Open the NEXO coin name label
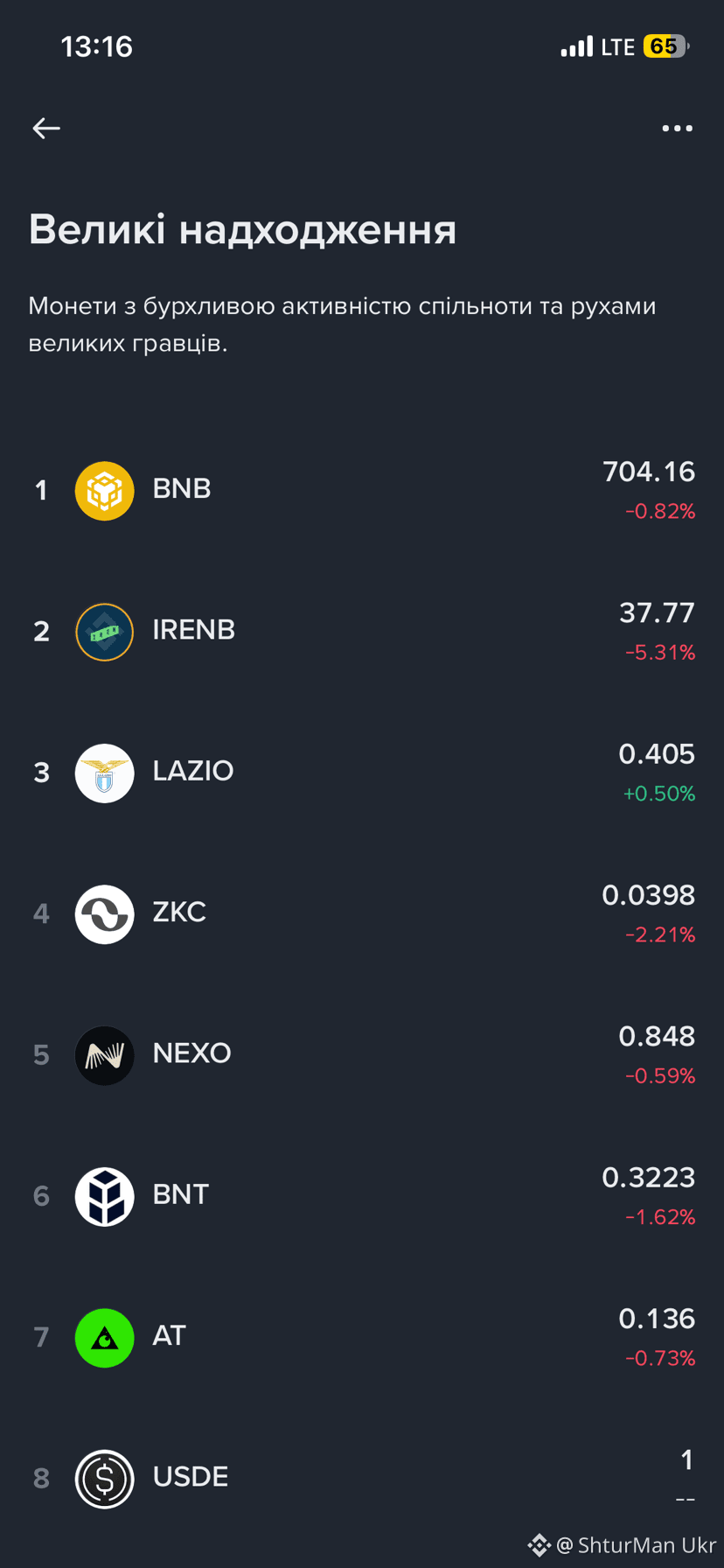 pyautogui.click(x=191, y=1053)
